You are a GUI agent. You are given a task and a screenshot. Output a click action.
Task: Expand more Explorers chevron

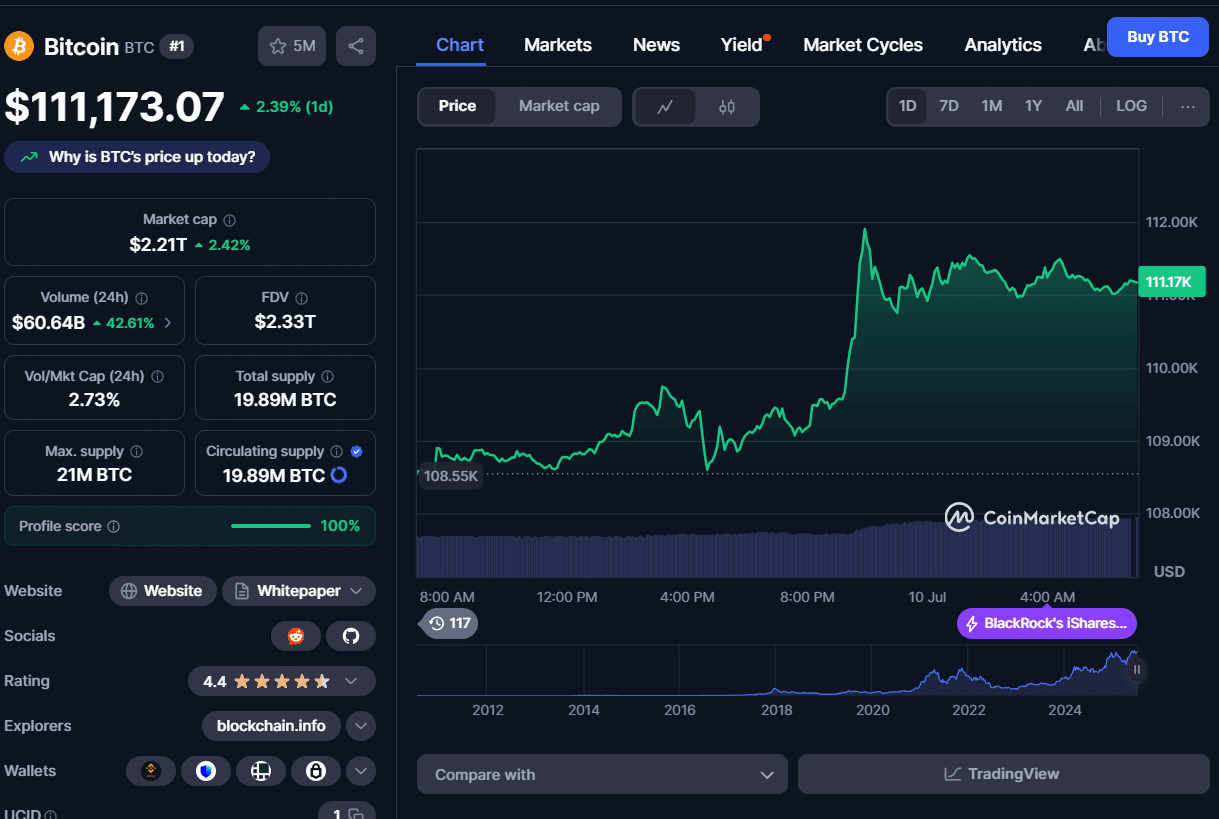coord(361,726)
